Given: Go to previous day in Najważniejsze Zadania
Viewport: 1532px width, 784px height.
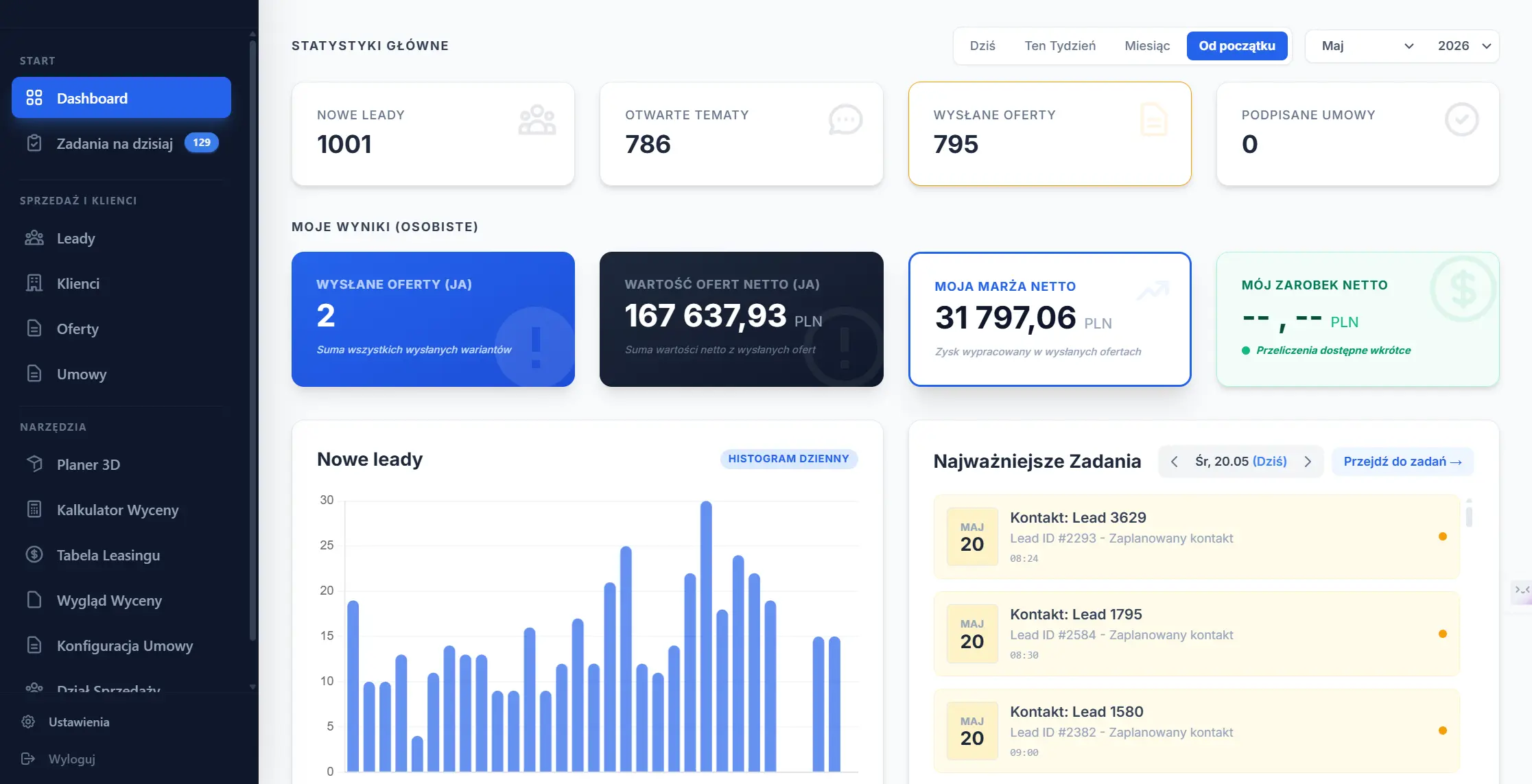Looking at the screenshot, I should pos(1174,462).
